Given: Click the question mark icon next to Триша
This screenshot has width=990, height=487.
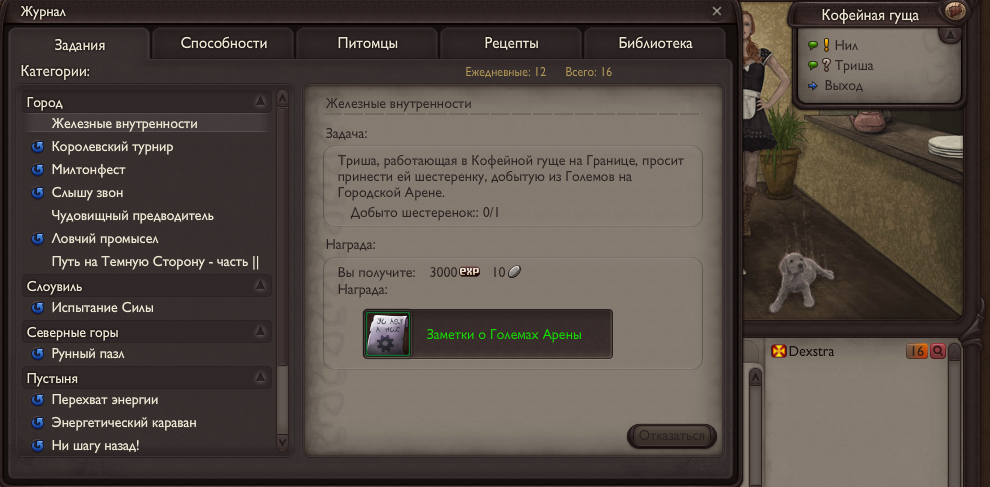Looking at the screenshot, I should (x=826, y=65).
